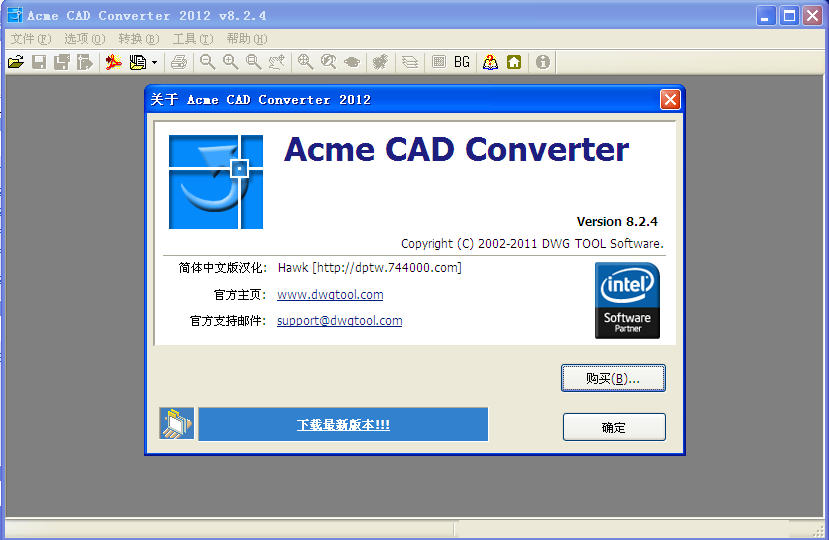
Task: Open the 帮助(H) menu
Action: coord(247,39)
